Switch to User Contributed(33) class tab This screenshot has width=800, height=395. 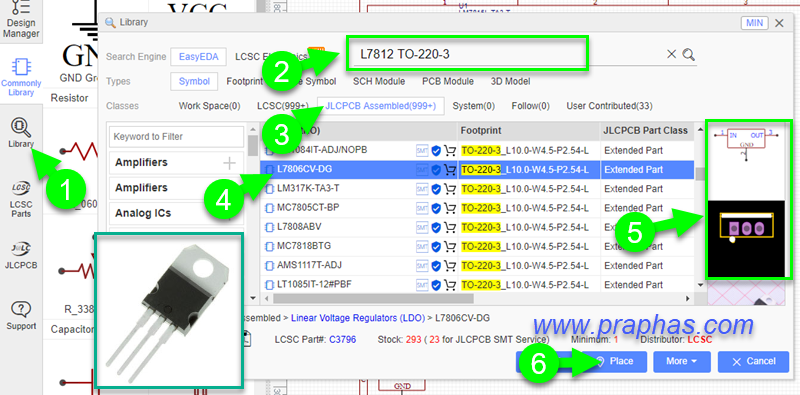click(x=609, y=106)
